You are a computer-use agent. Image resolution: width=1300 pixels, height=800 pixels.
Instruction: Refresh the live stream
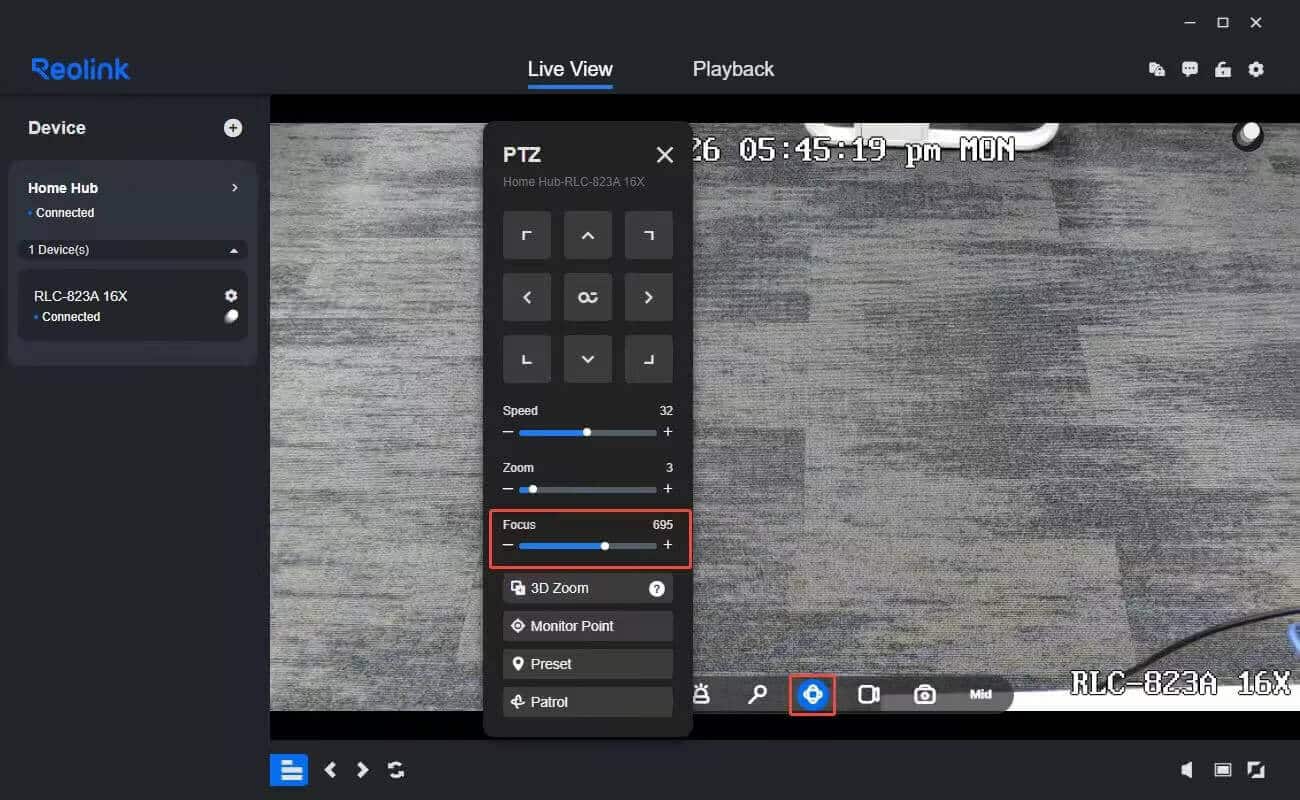click(x=395, y=769)
